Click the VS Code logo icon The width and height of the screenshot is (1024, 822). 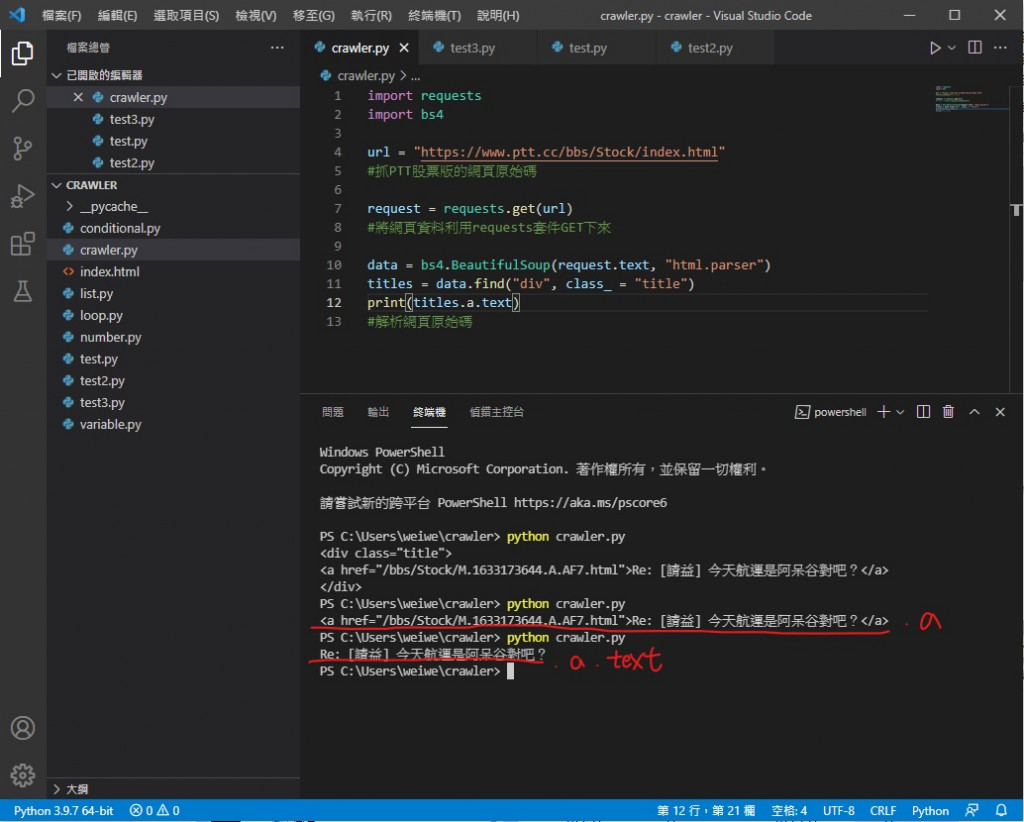(x=18, y=14)
